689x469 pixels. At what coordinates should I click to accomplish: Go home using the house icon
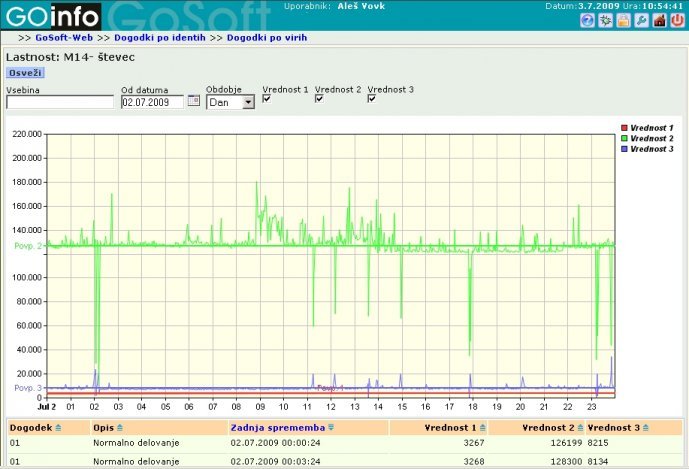point(659,20)
